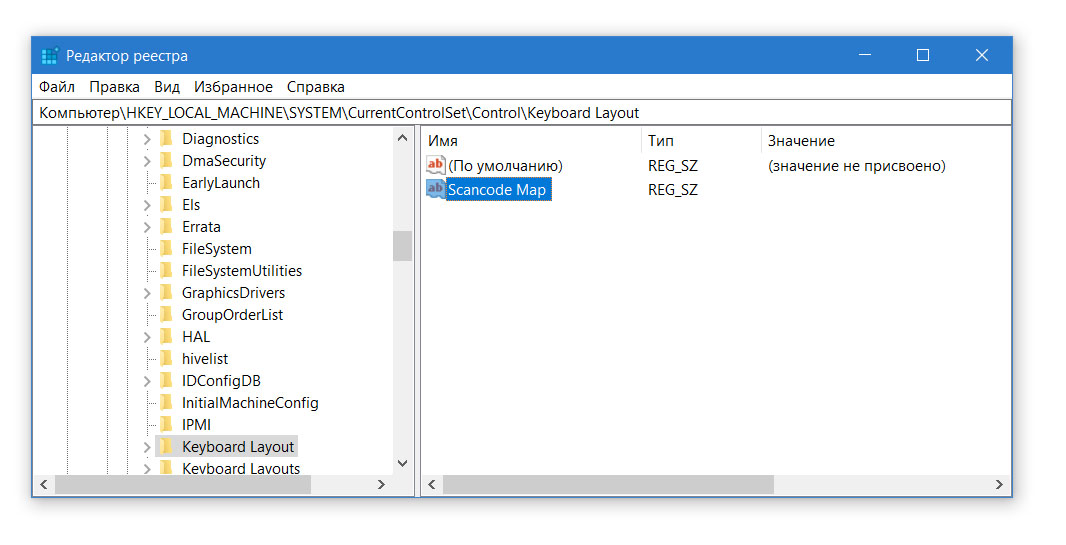Click the Errata folder icon
Viewport: 1066px width, 545px height.
[x=166, y=226]
